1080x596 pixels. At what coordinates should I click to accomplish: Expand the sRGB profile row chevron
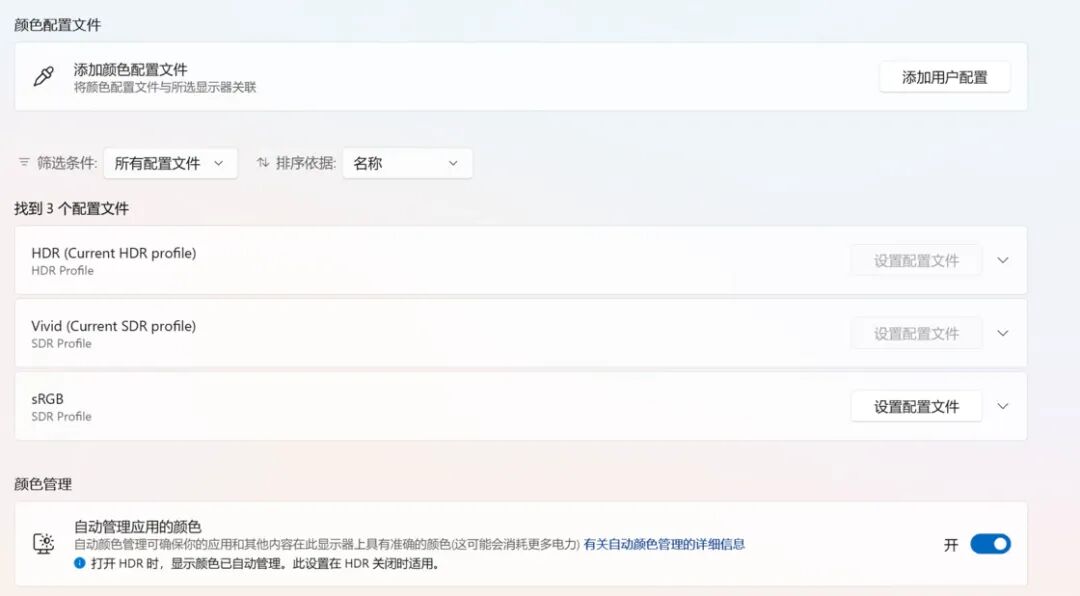click(x=1003, y=407)
